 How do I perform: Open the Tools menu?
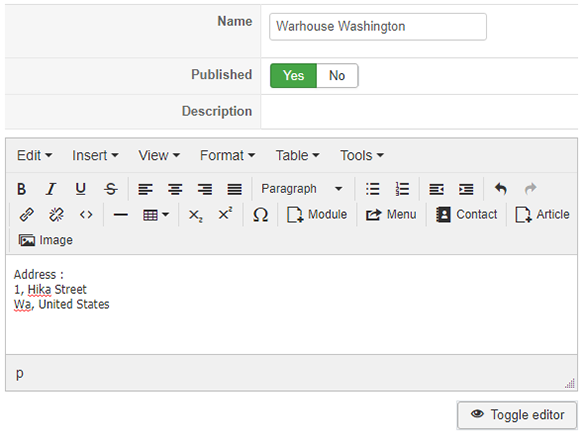362,156
